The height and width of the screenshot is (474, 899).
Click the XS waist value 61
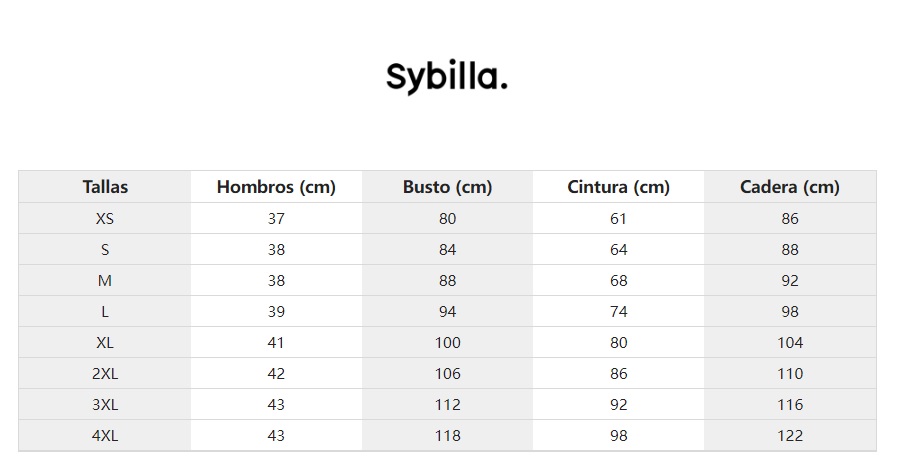pyautogui.click(x=618, y=218)
